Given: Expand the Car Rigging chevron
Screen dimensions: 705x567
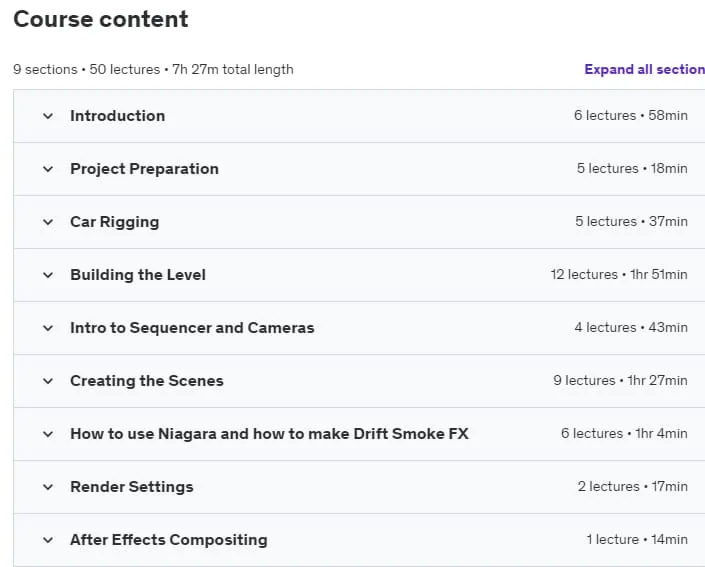Looking at the screenshot, I should click(48, 222).
